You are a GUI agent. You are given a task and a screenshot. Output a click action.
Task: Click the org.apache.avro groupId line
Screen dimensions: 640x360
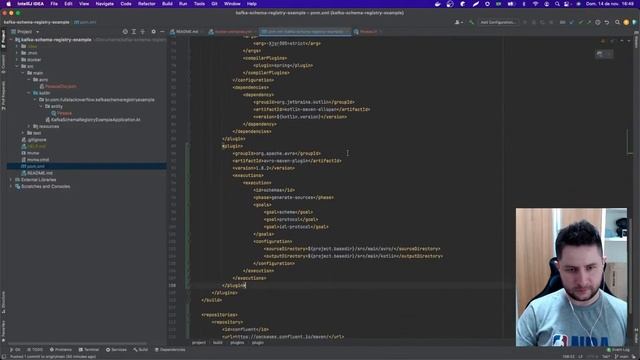tap(276, 153)
